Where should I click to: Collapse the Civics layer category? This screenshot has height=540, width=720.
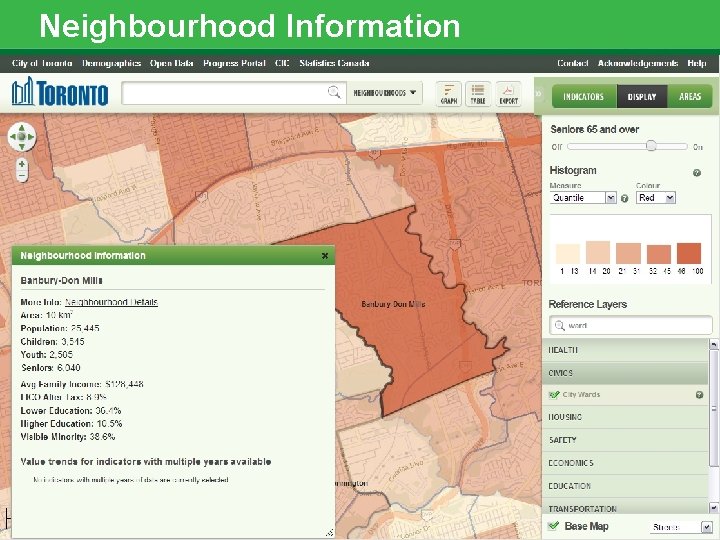pyautogui.click(x=625, y=373)
